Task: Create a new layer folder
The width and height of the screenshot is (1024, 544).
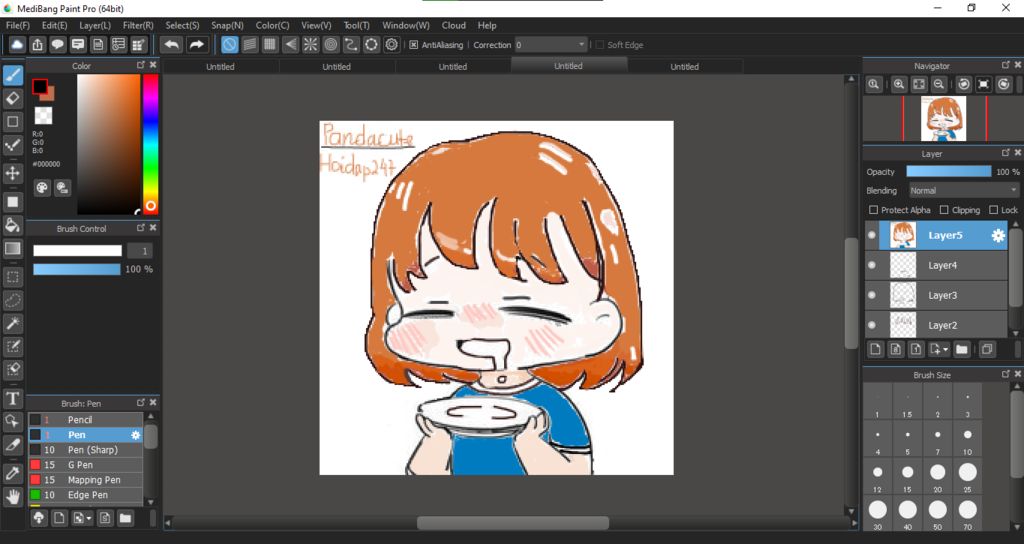Action: [x=961, y=349]
